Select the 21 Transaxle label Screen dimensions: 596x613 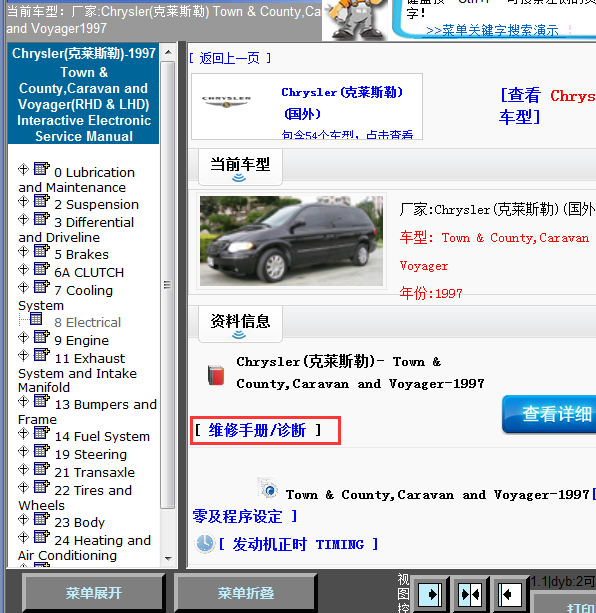[95, 472]
